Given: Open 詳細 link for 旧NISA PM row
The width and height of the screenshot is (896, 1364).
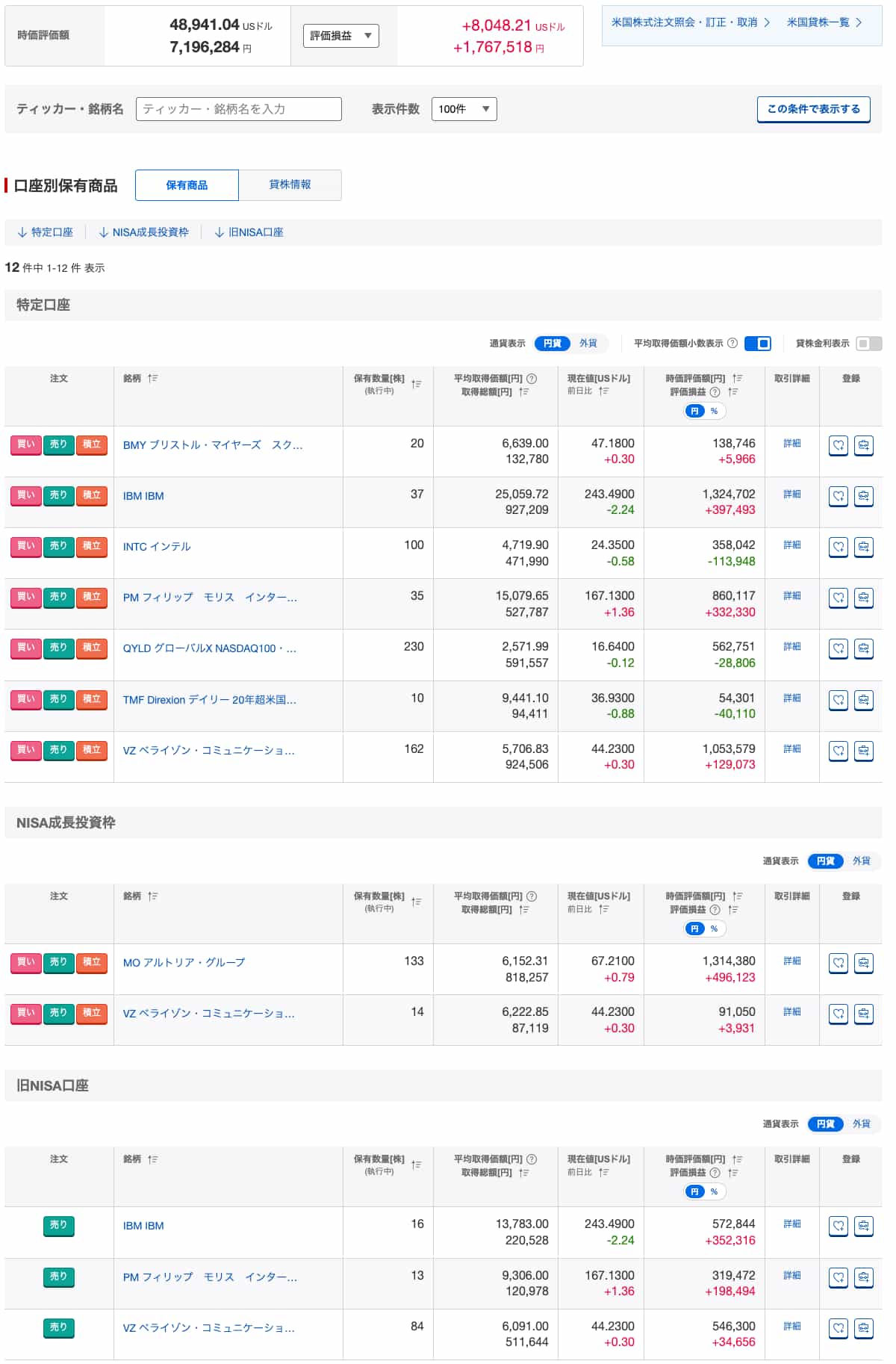Looking at the screenshot, I should [791, 1276].
